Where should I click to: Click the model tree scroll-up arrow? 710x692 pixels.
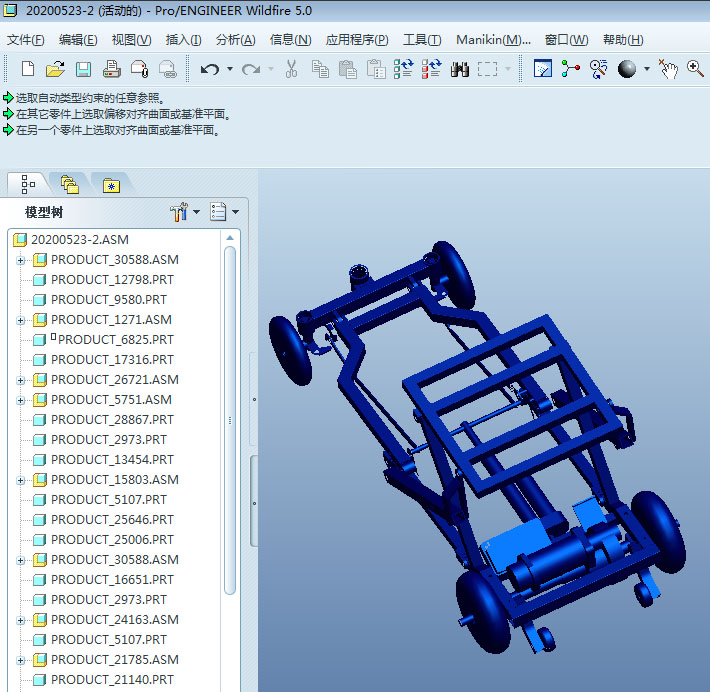pos(230,238)
